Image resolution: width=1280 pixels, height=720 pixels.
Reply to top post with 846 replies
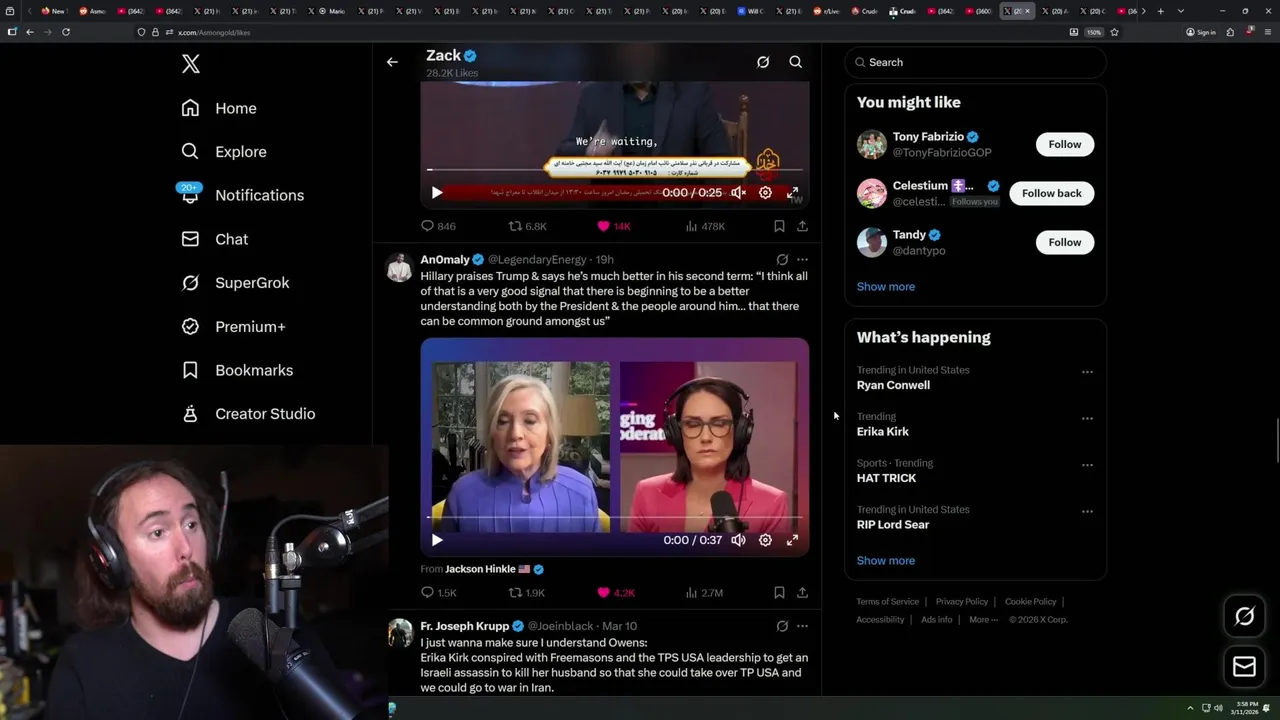[438, 226]
